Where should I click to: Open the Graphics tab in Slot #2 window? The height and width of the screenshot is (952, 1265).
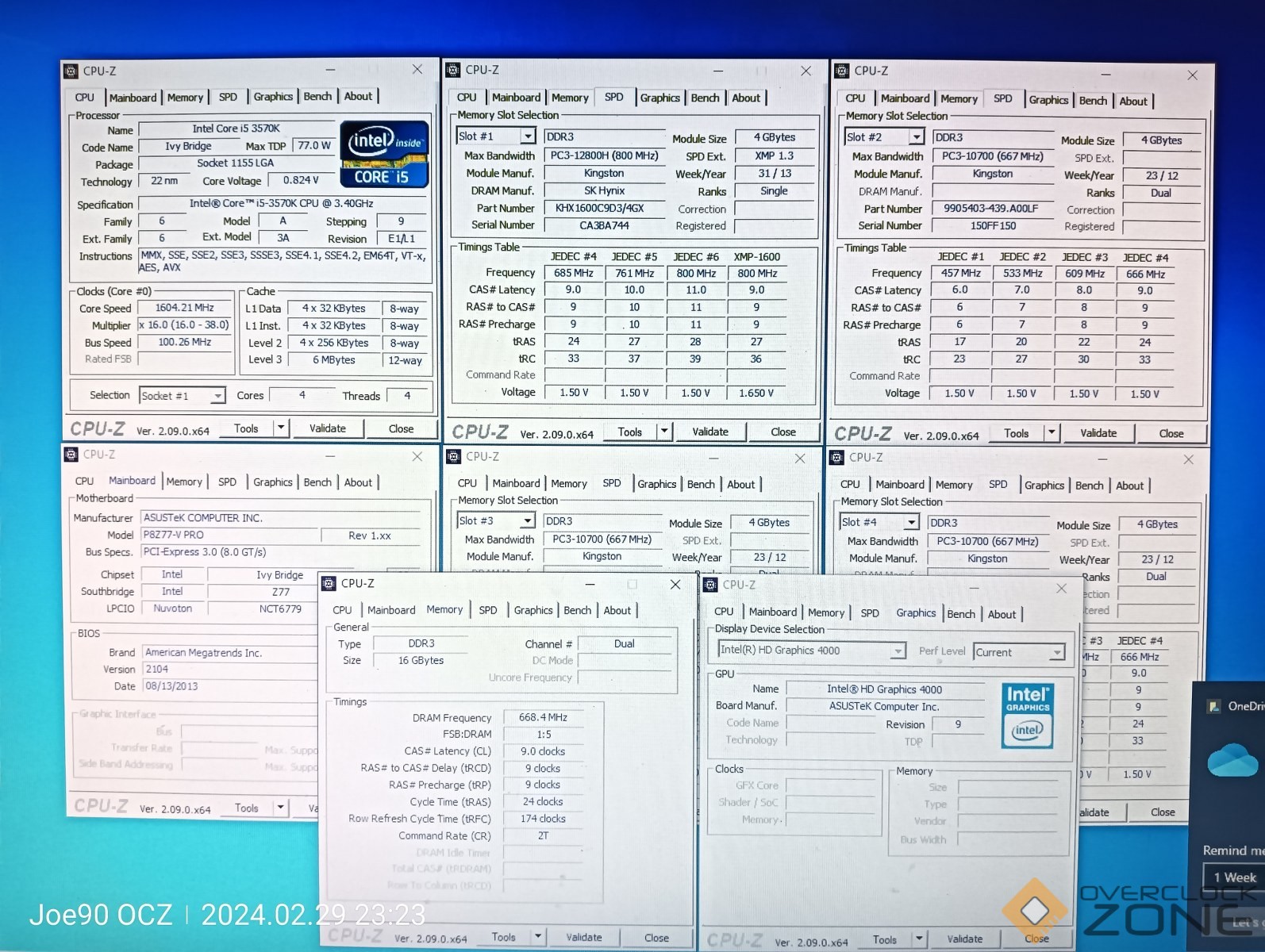pyautogui.click(x=1048, y=100)
